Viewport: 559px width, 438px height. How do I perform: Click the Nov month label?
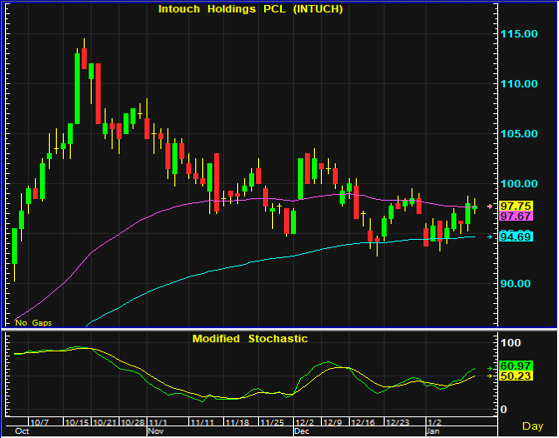[x=155, y=431]
